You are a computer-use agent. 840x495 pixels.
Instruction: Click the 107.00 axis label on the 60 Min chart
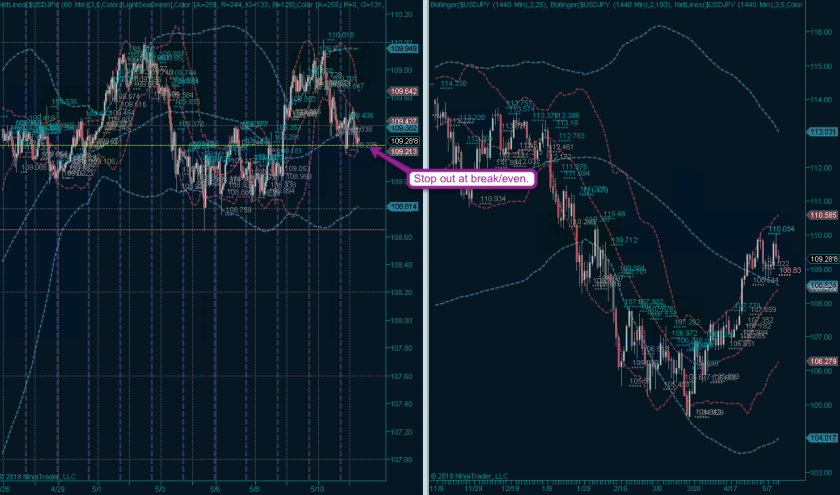[402, 460]
